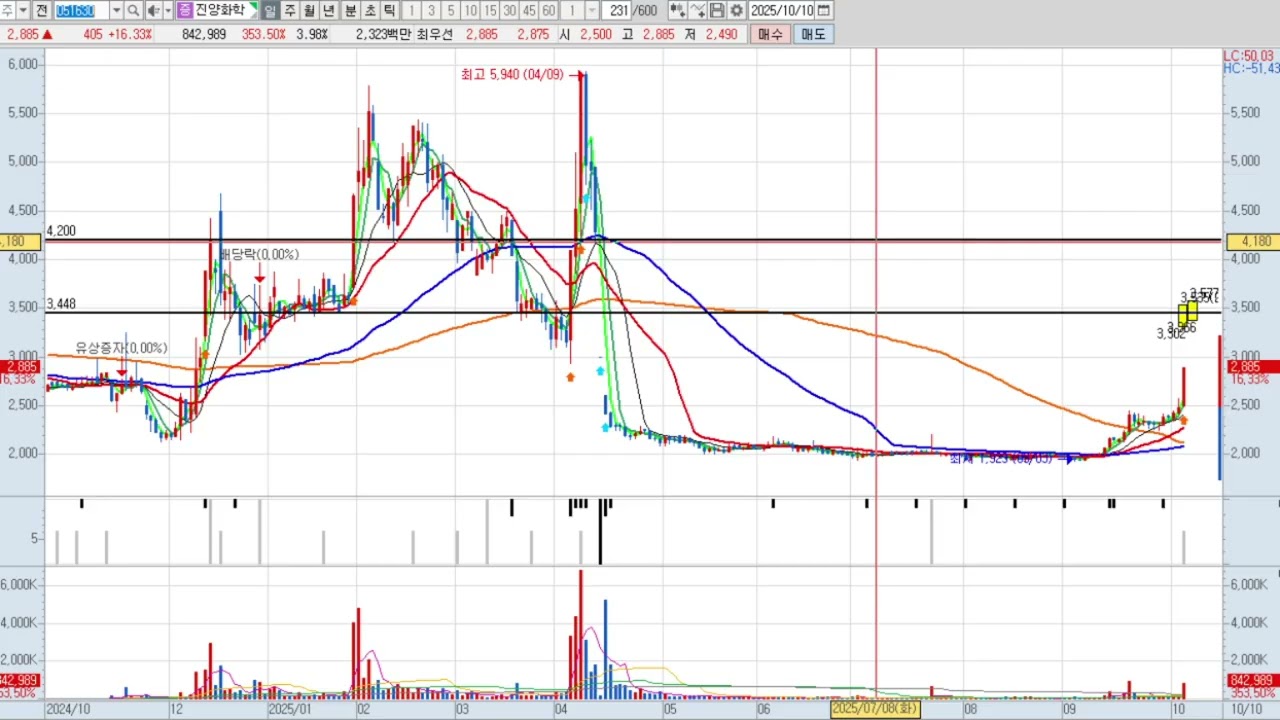This screenshot has height=720, width=1280.
Task: Click the add indicator line icon
Action: pos(697,10)
